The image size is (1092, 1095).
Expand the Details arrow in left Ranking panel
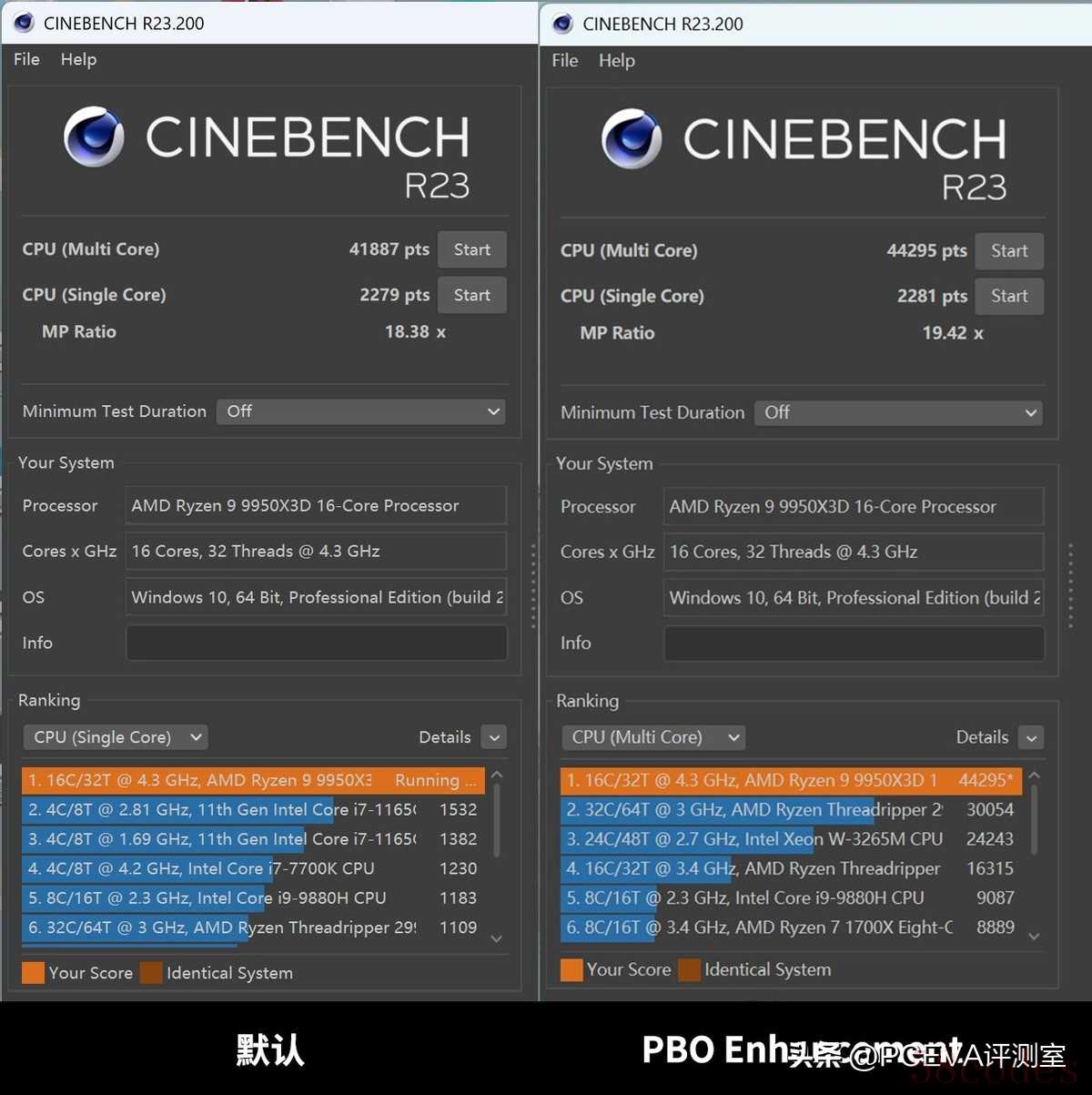494,737
